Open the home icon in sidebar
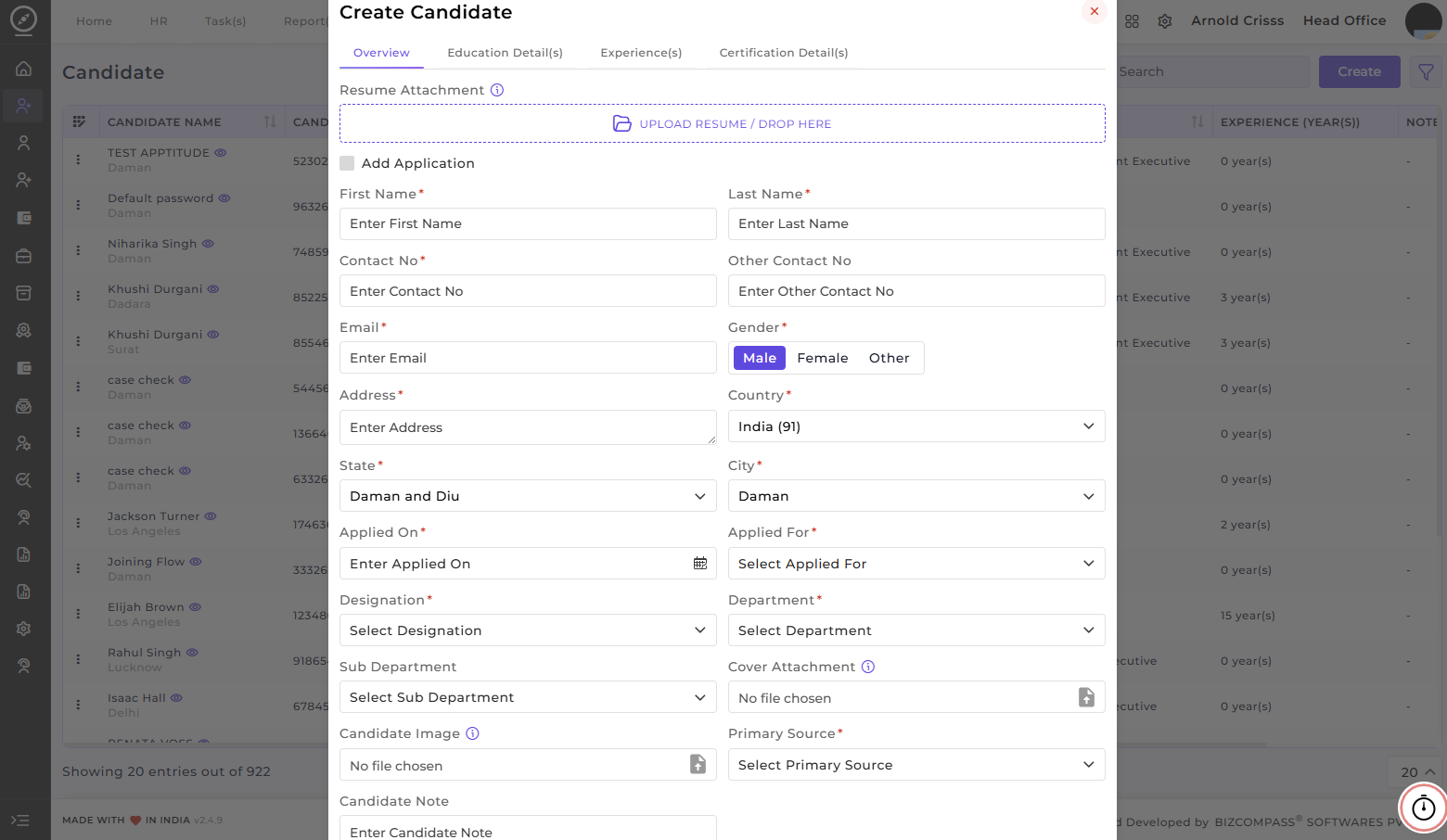1447x840 pixels. point(24,69)
